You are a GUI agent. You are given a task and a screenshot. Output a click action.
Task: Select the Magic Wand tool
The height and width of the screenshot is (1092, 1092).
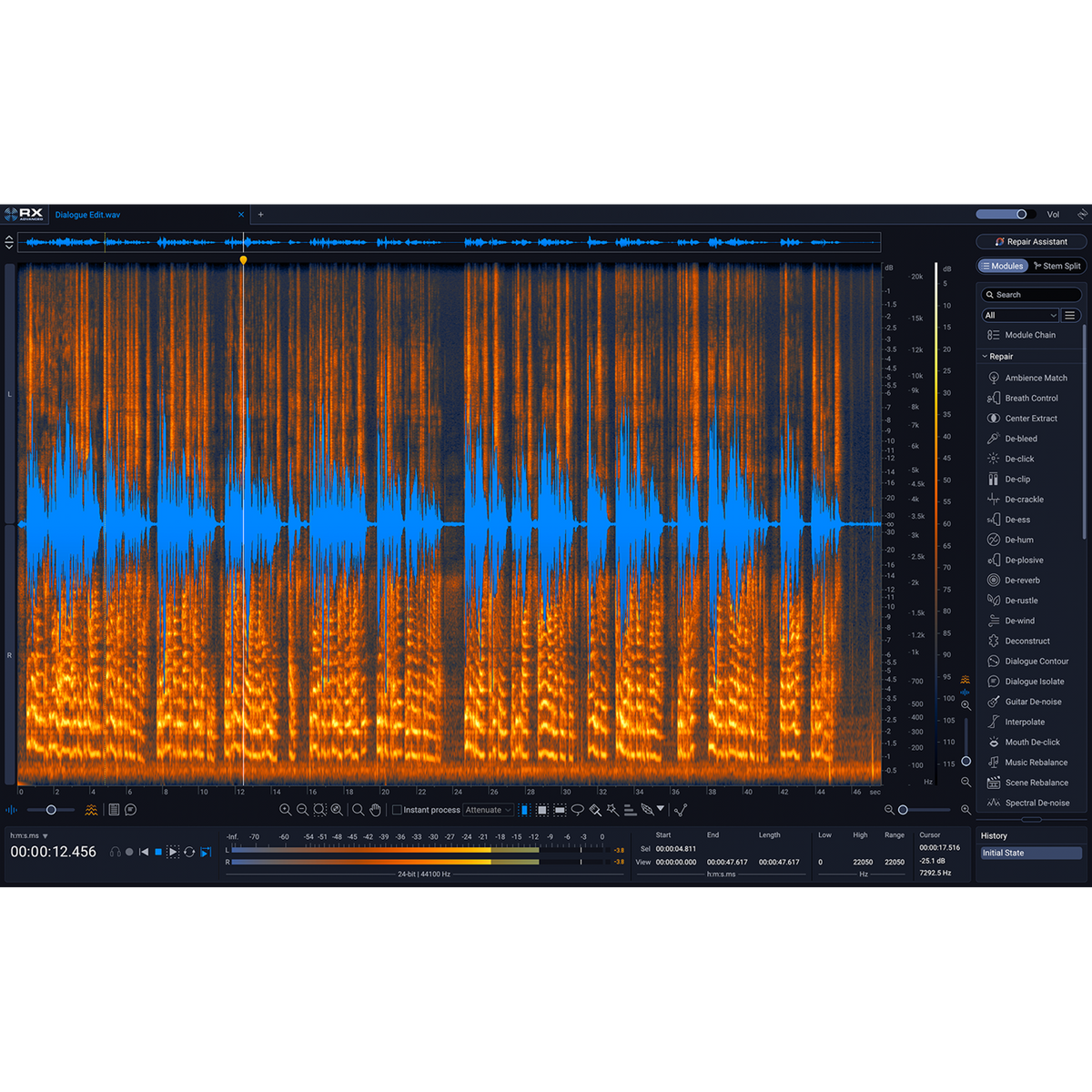[612, 810]
